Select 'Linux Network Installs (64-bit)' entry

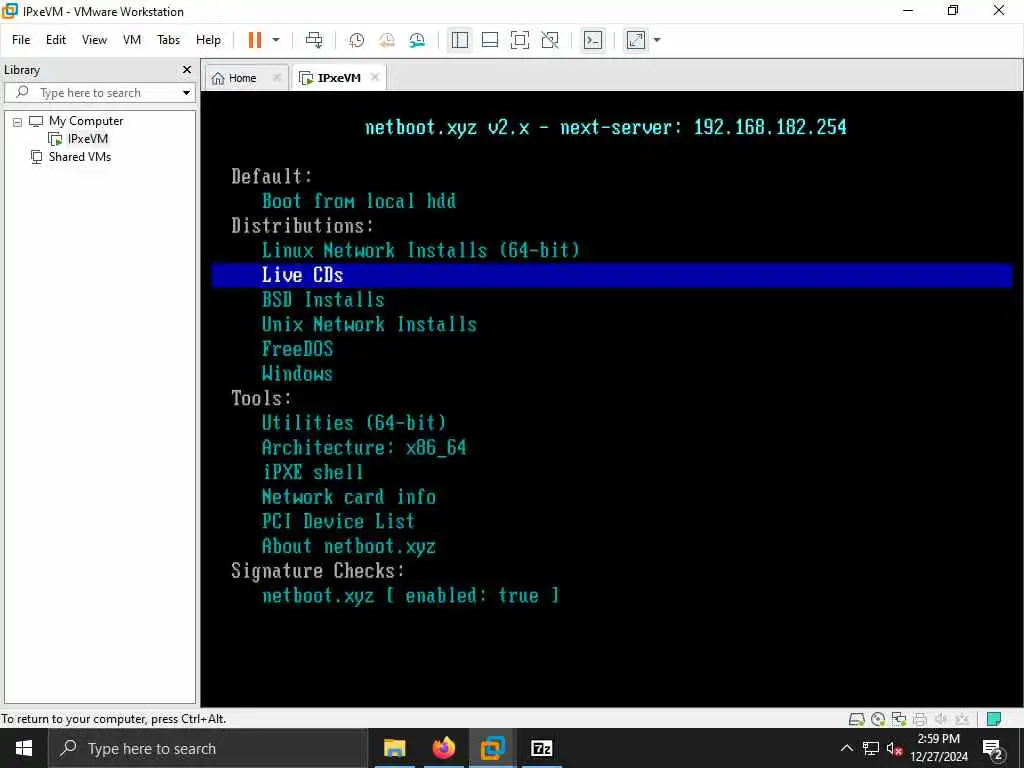click(421, 250)
